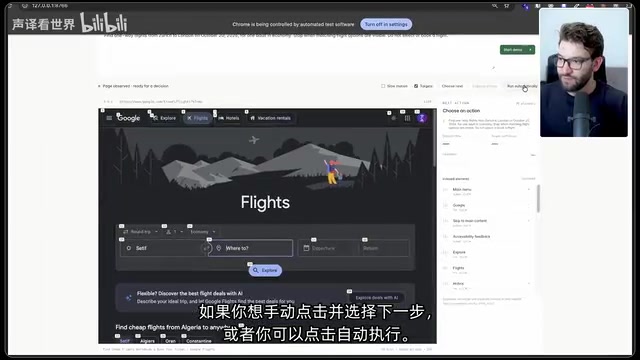Click Run automatically button
Image resolution: width=640 pixels, height=360 pixels.
(522, 86)
